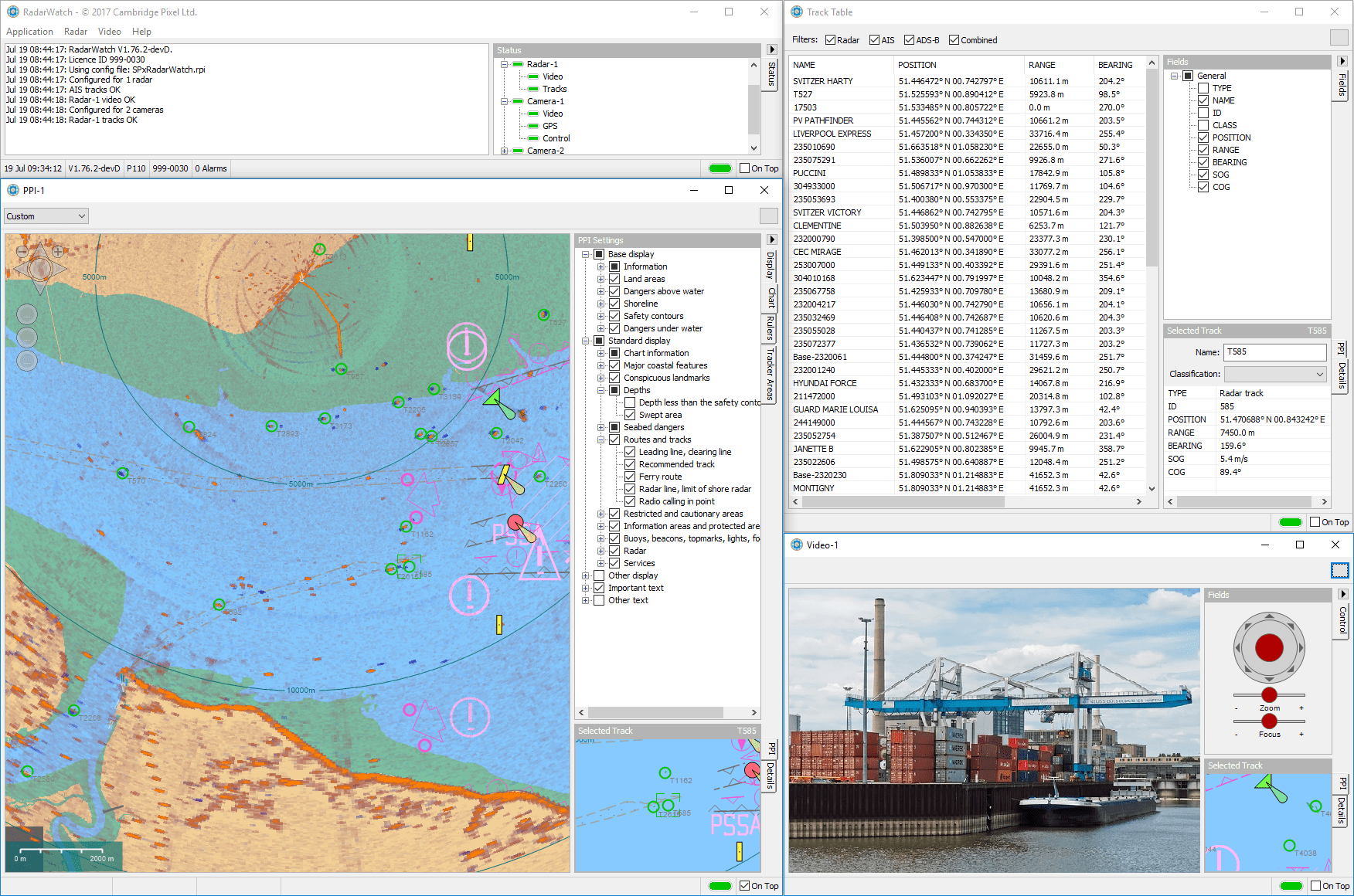The height and width of the screenshot is (896, 1354).
Task: Toggle the Shoreline layer checkbox
Action: (x=614, y=304)
